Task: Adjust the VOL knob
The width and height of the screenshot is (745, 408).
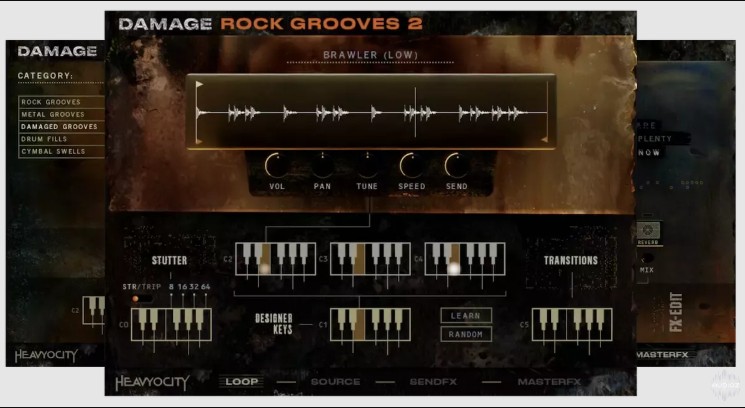Action: tap(277, 166)
